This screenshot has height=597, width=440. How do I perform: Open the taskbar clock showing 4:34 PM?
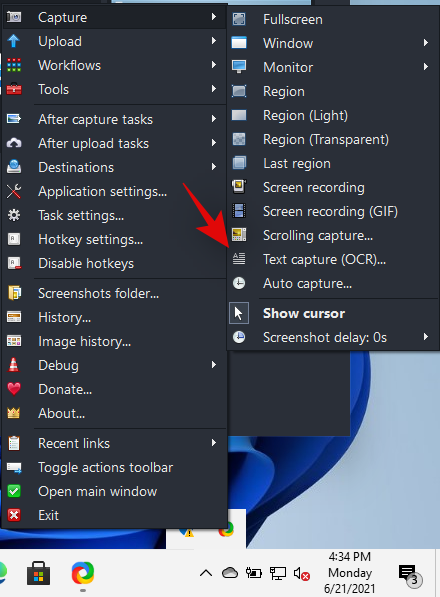click(350, 573)
